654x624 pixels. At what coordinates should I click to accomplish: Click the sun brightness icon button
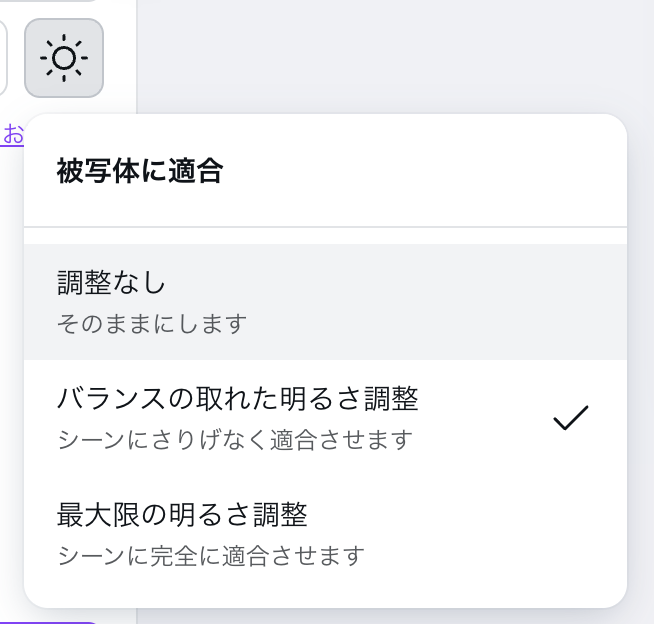tap(64, 58)
